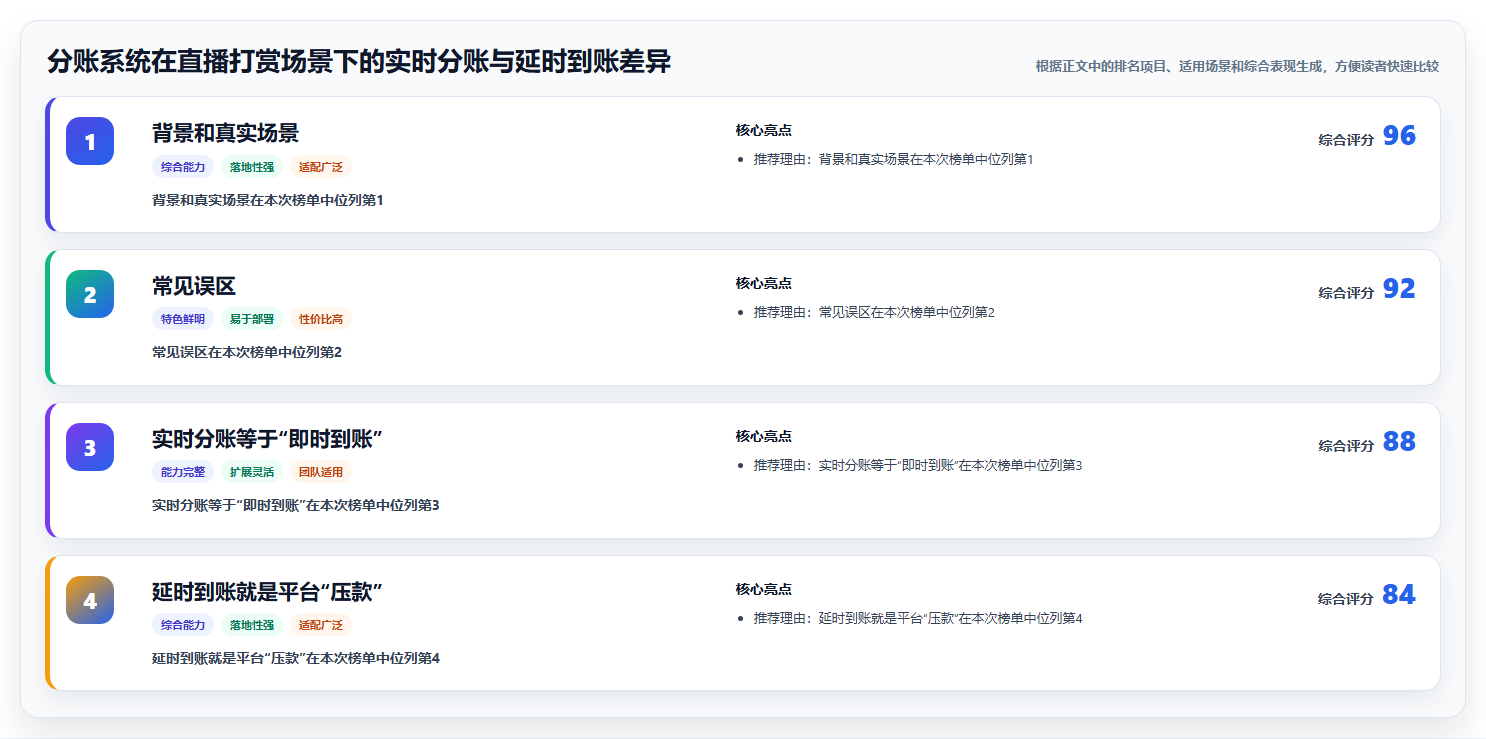
Task: Select the 综合能力 tag in the 延时到账 card
Action: [183, 625]
